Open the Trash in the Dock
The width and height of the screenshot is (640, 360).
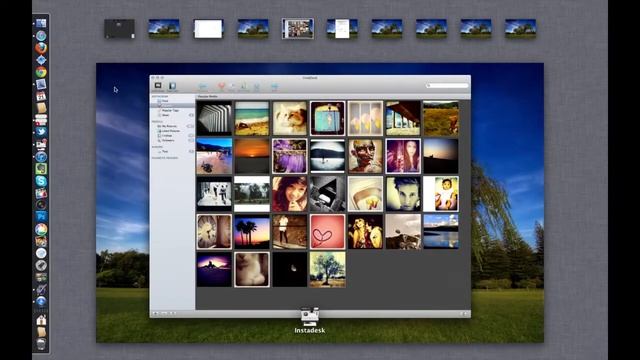coord(41,344)
